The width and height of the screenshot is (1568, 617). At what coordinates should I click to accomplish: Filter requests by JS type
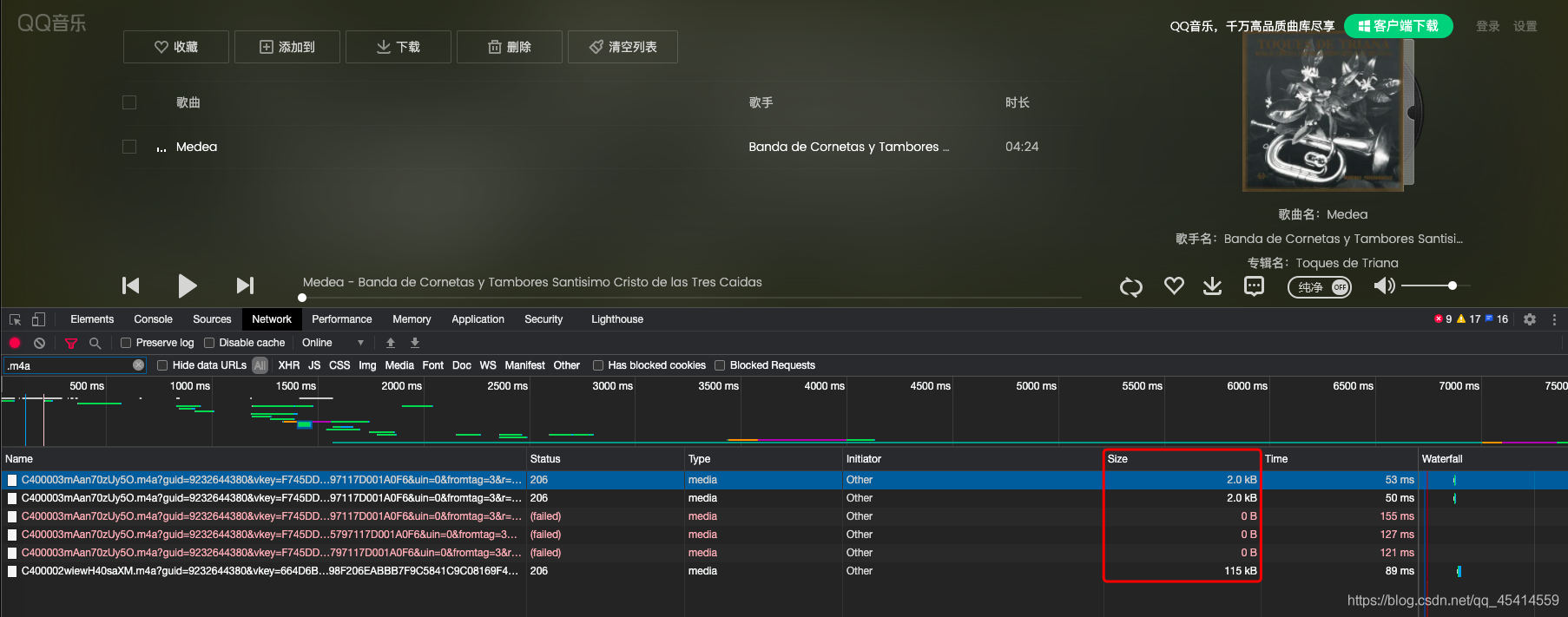click(x=314, y=365)
